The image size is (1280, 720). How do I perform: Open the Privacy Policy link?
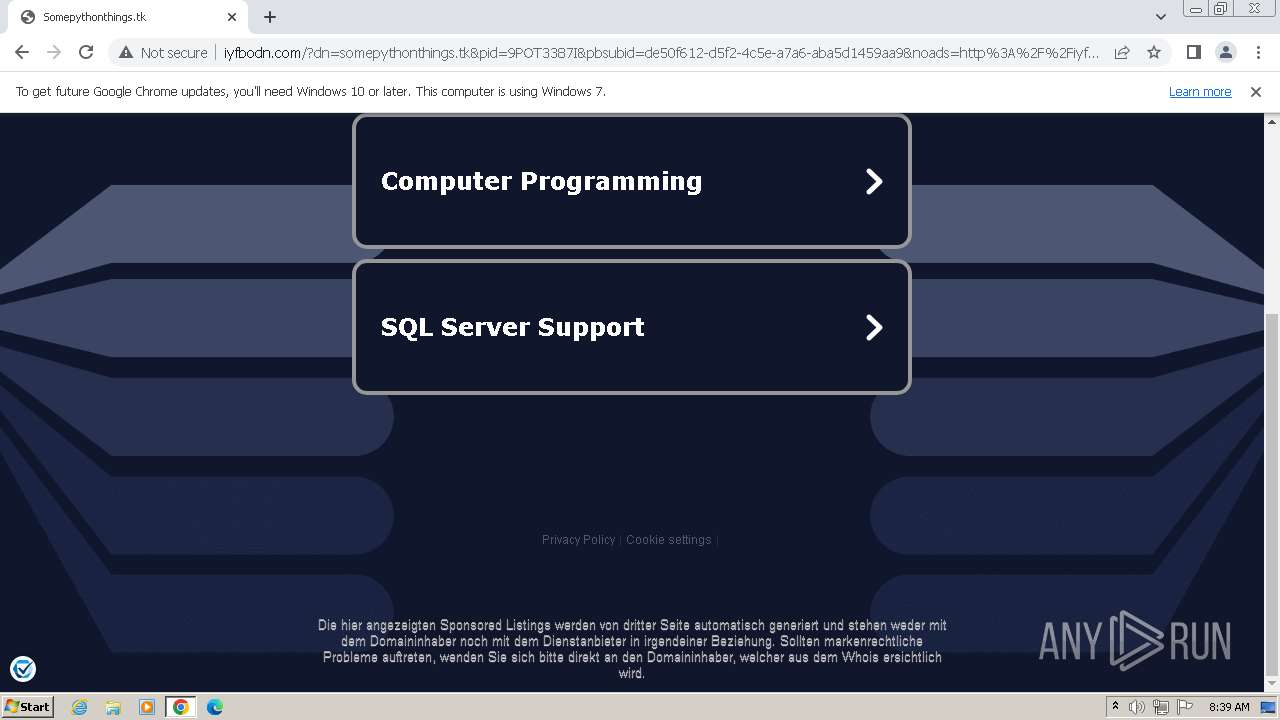click(x=578, y=540)
